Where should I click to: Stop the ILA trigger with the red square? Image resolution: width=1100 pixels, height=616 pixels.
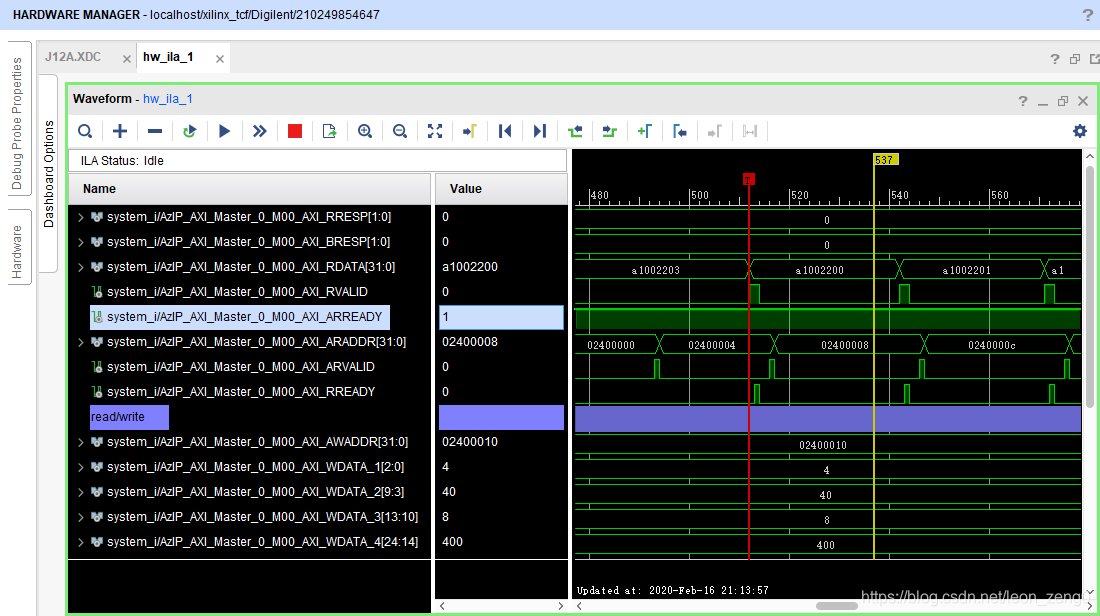(x=295, y=131)
